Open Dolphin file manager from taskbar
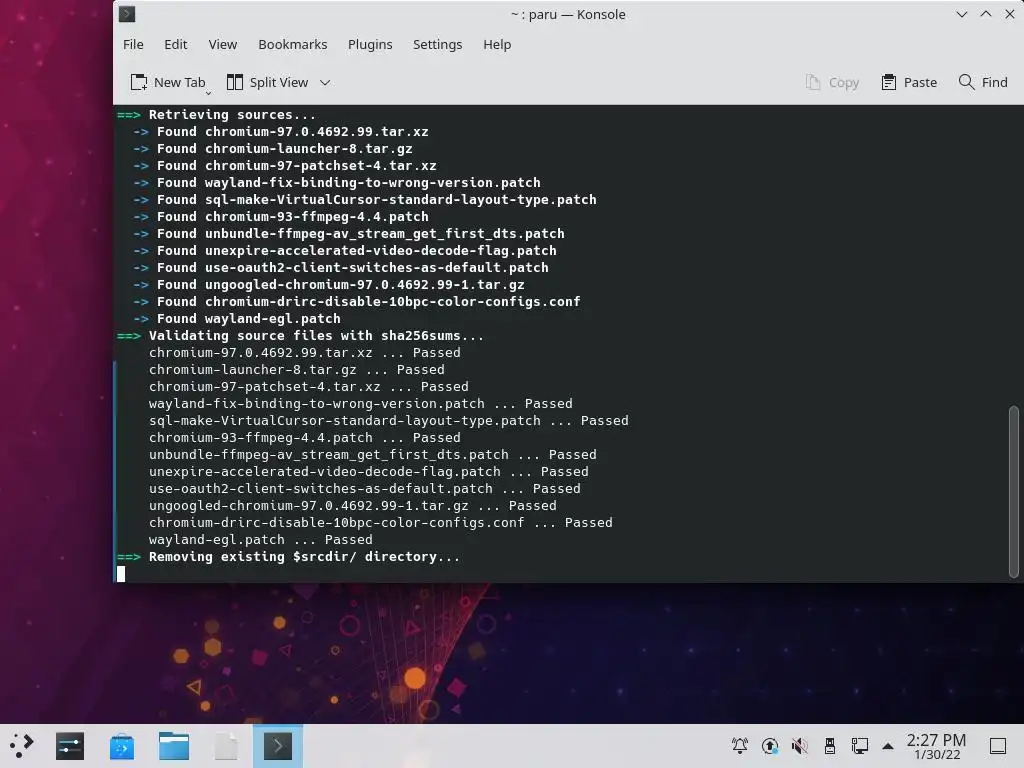The width and height of the screenshot is (1024, 768). (174, 746)
